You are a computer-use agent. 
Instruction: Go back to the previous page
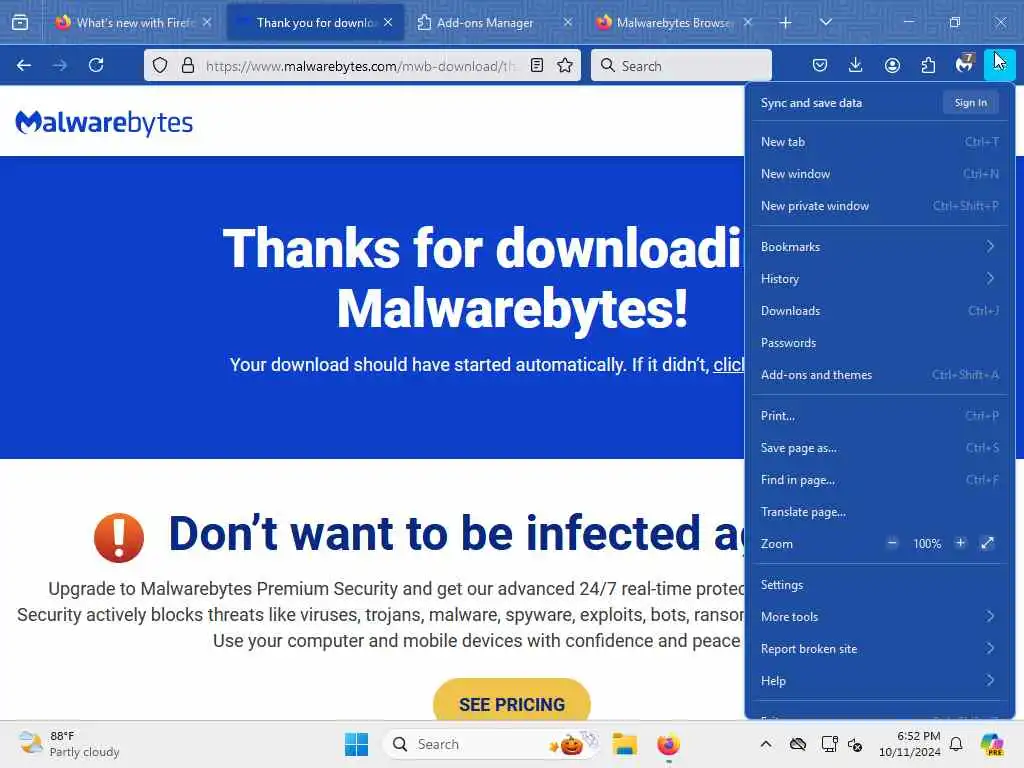tap(24, 65)
